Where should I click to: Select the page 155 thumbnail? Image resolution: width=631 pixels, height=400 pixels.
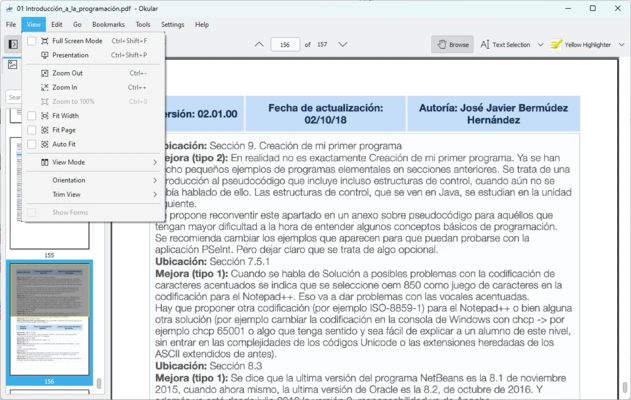(49, 194)
